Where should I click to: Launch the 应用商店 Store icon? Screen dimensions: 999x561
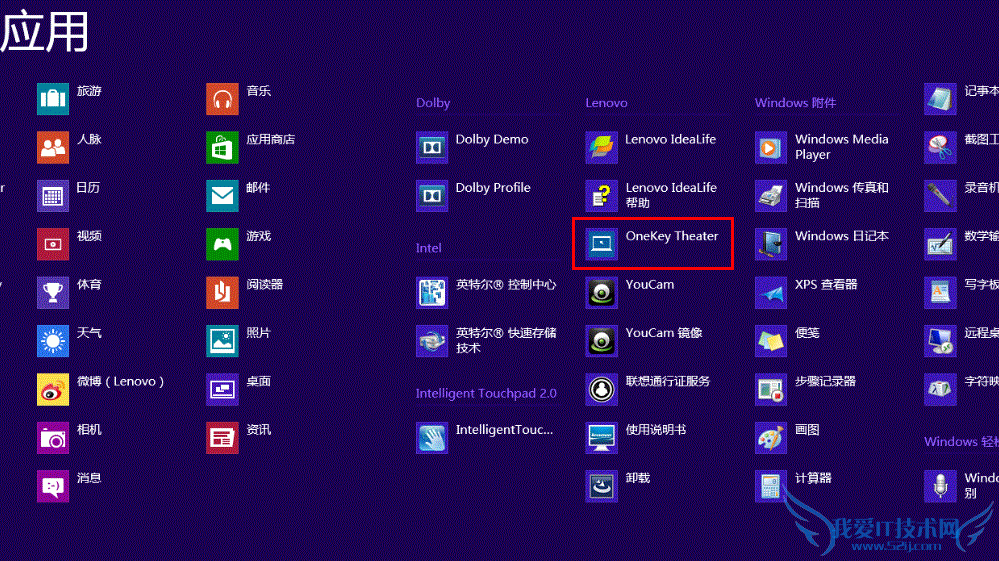point(222,147)
